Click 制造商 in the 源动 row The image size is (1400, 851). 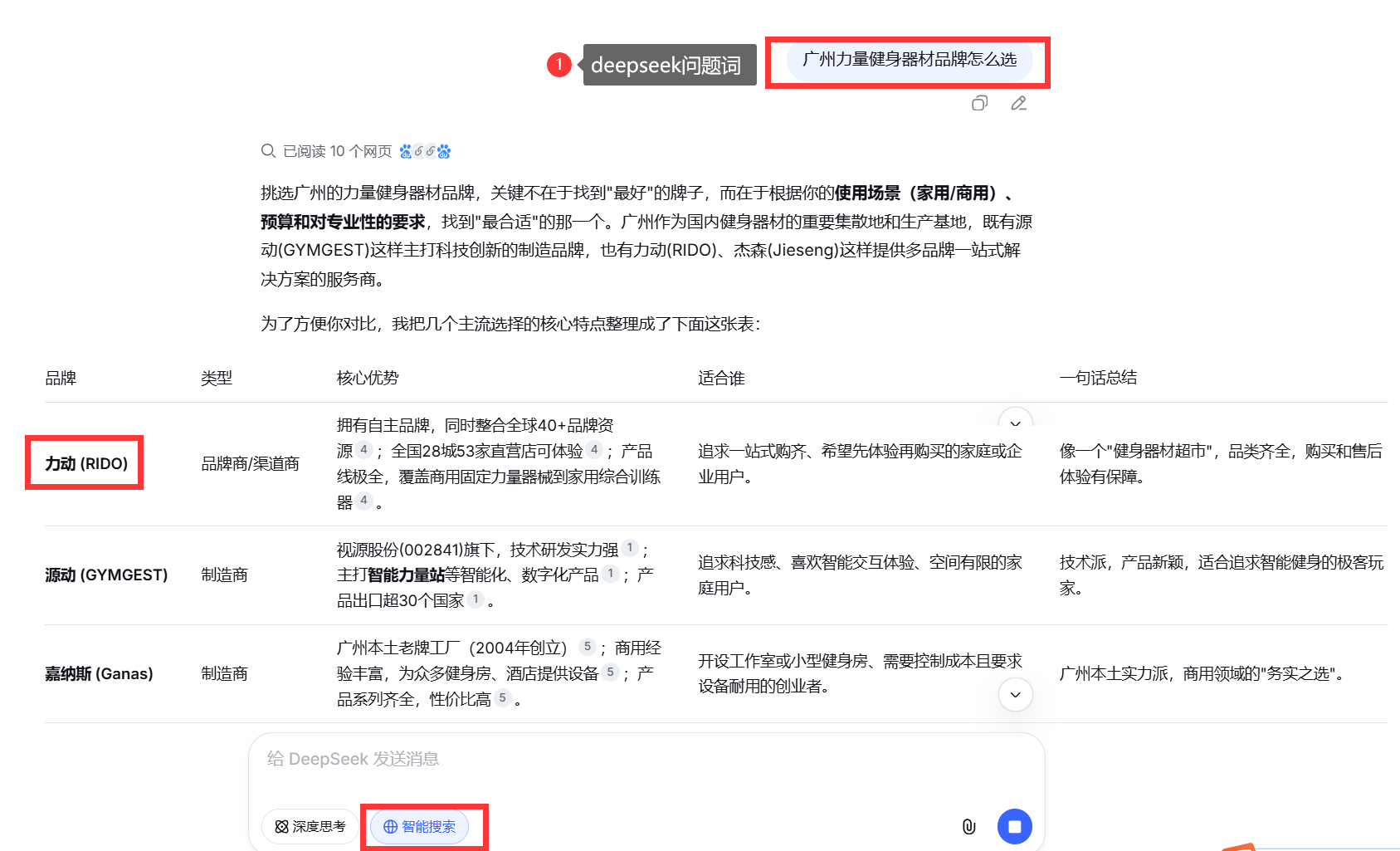click(224, 575)
